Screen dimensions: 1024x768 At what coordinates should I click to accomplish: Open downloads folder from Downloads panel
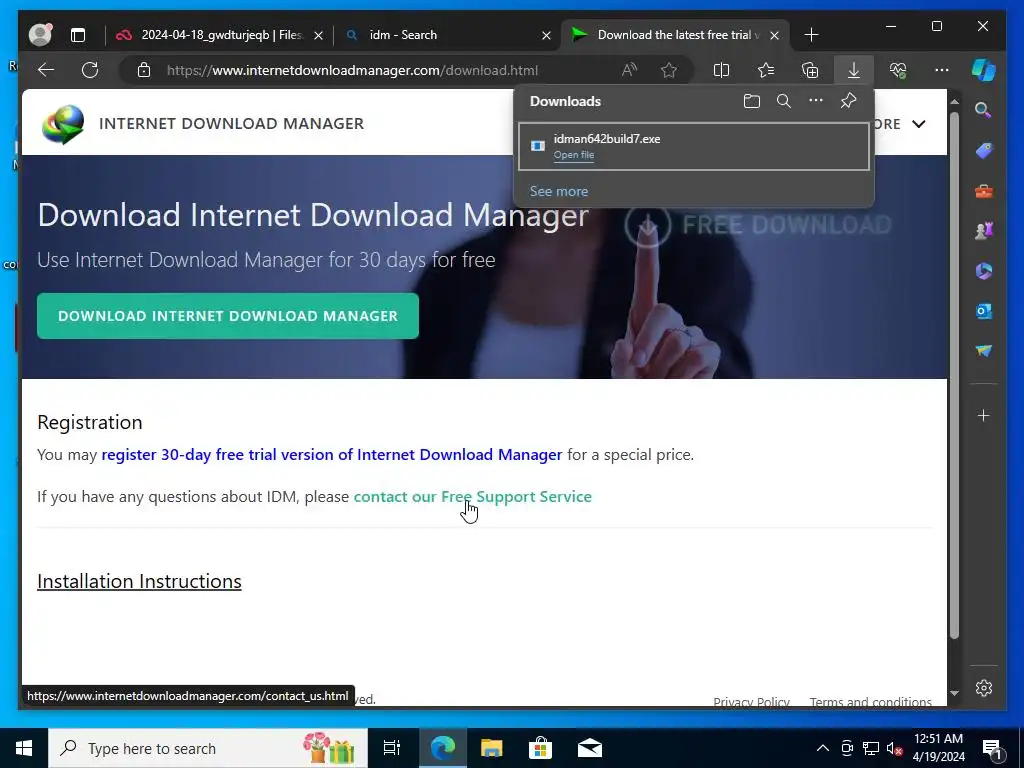point(752,101)
